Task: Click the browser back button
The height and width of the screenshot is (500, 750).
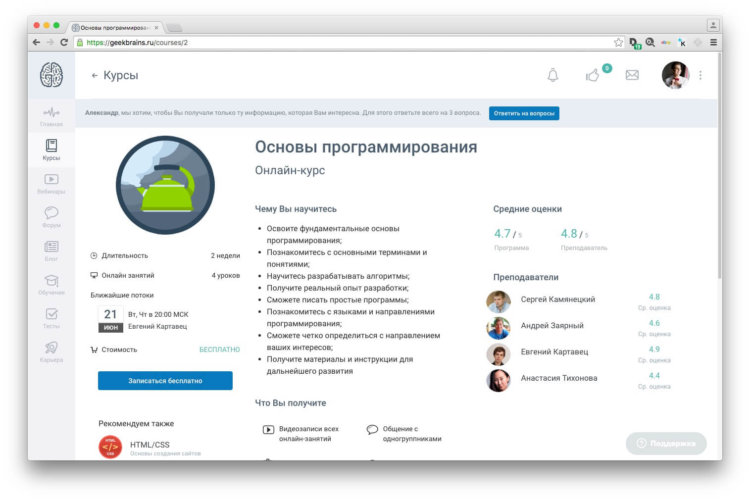Action: point(36,43)
